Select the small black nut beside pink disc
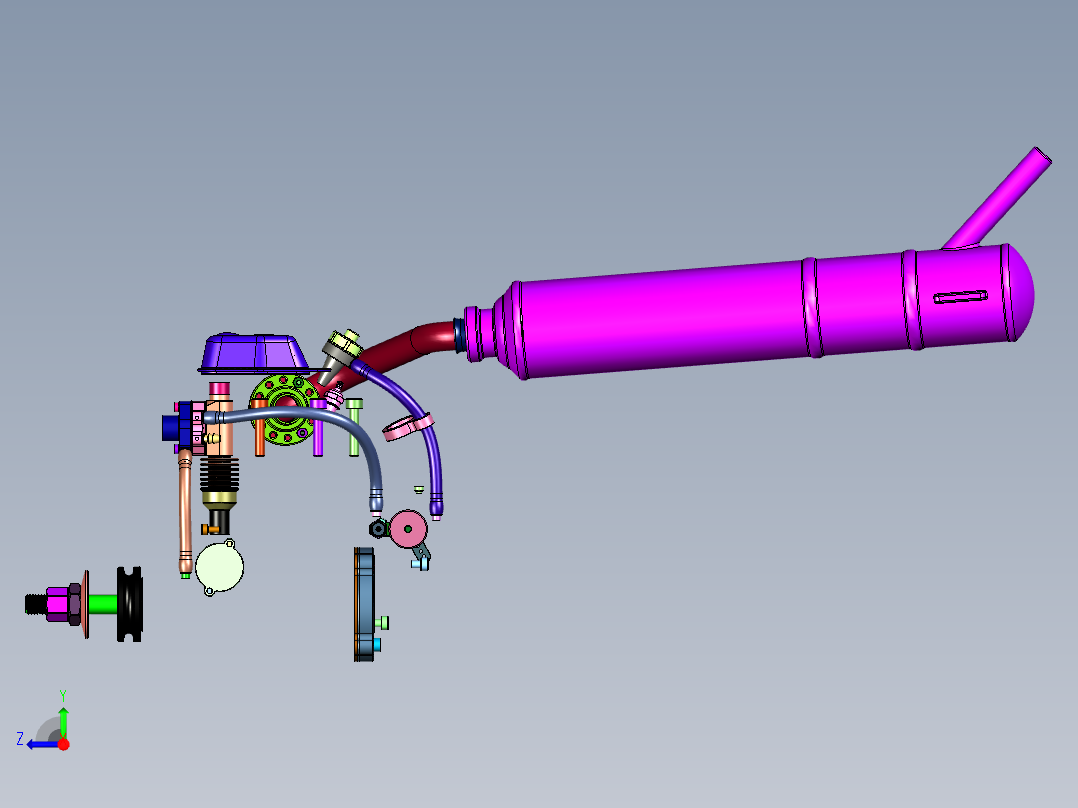The image size is (1078, 808). (377, 529)
